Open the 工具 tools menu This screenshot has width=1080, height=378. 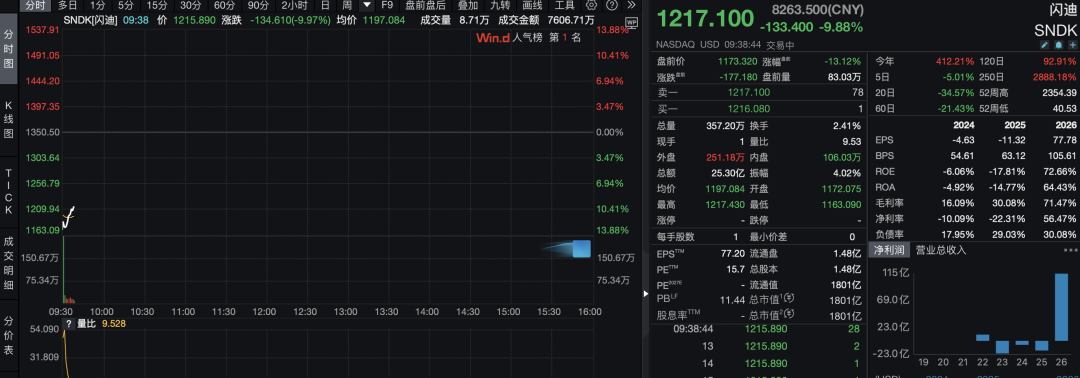pos(565,5)
